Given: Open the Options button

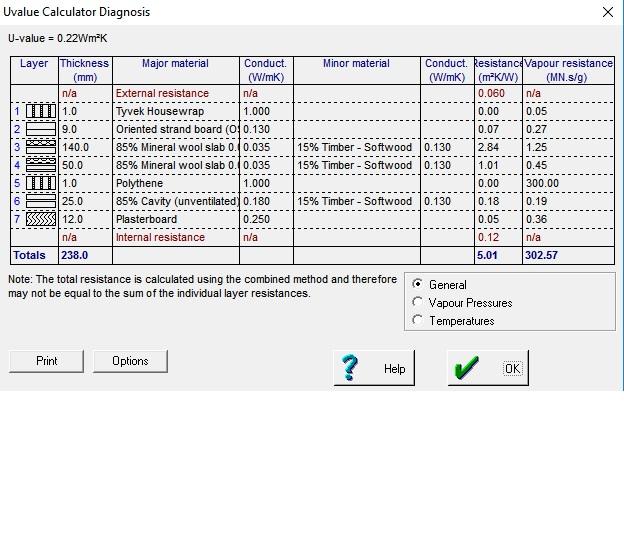Looking at the screenshot, I should (130, 361).
